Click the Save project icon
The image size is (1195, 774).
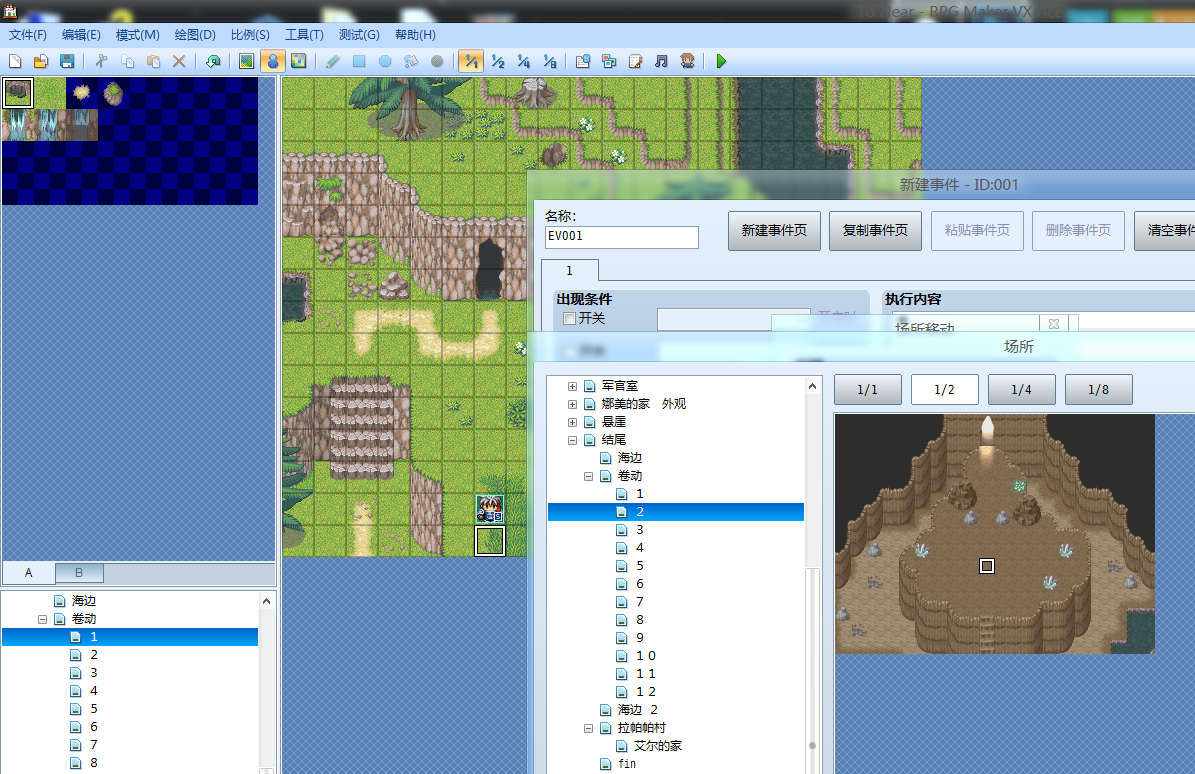[x=67, y=61]
